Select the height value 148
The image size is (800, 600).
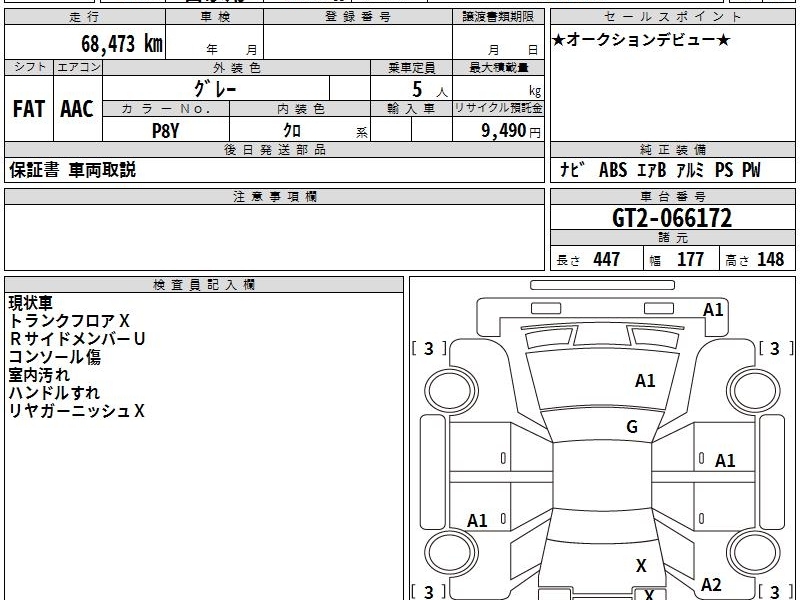(x=770, y=259)
